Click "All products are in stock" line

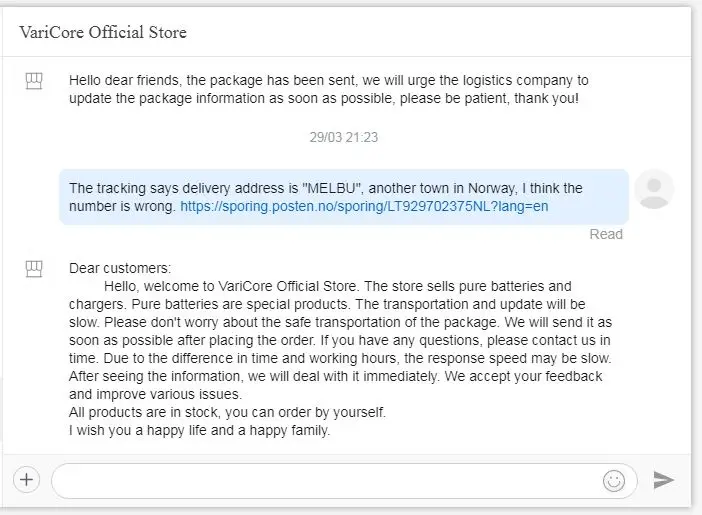pyautogui.click(x=227, y=412)
